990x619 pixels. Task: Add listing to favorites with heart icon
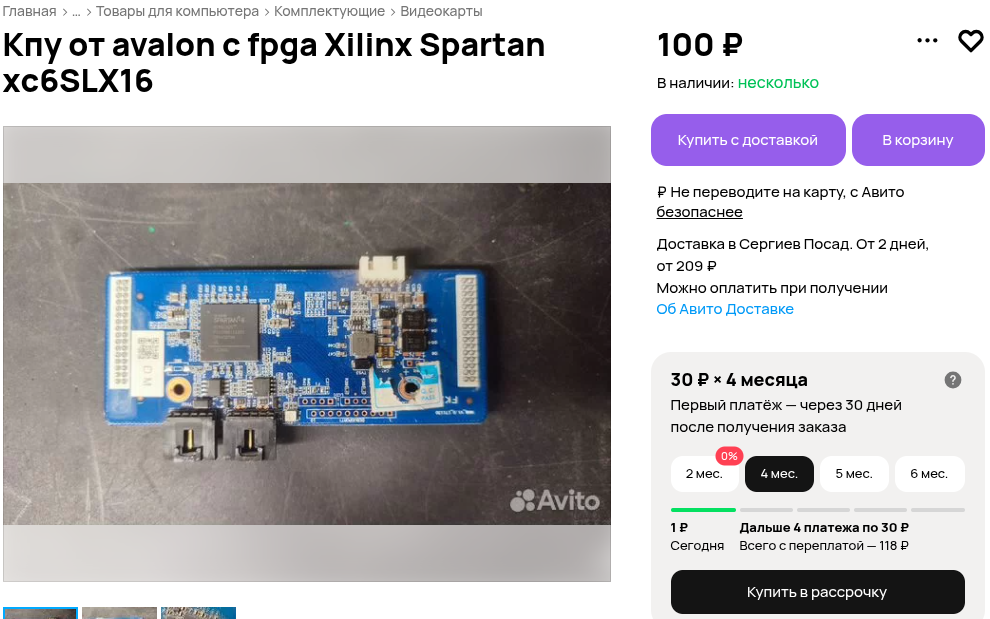tap(970, 41)
